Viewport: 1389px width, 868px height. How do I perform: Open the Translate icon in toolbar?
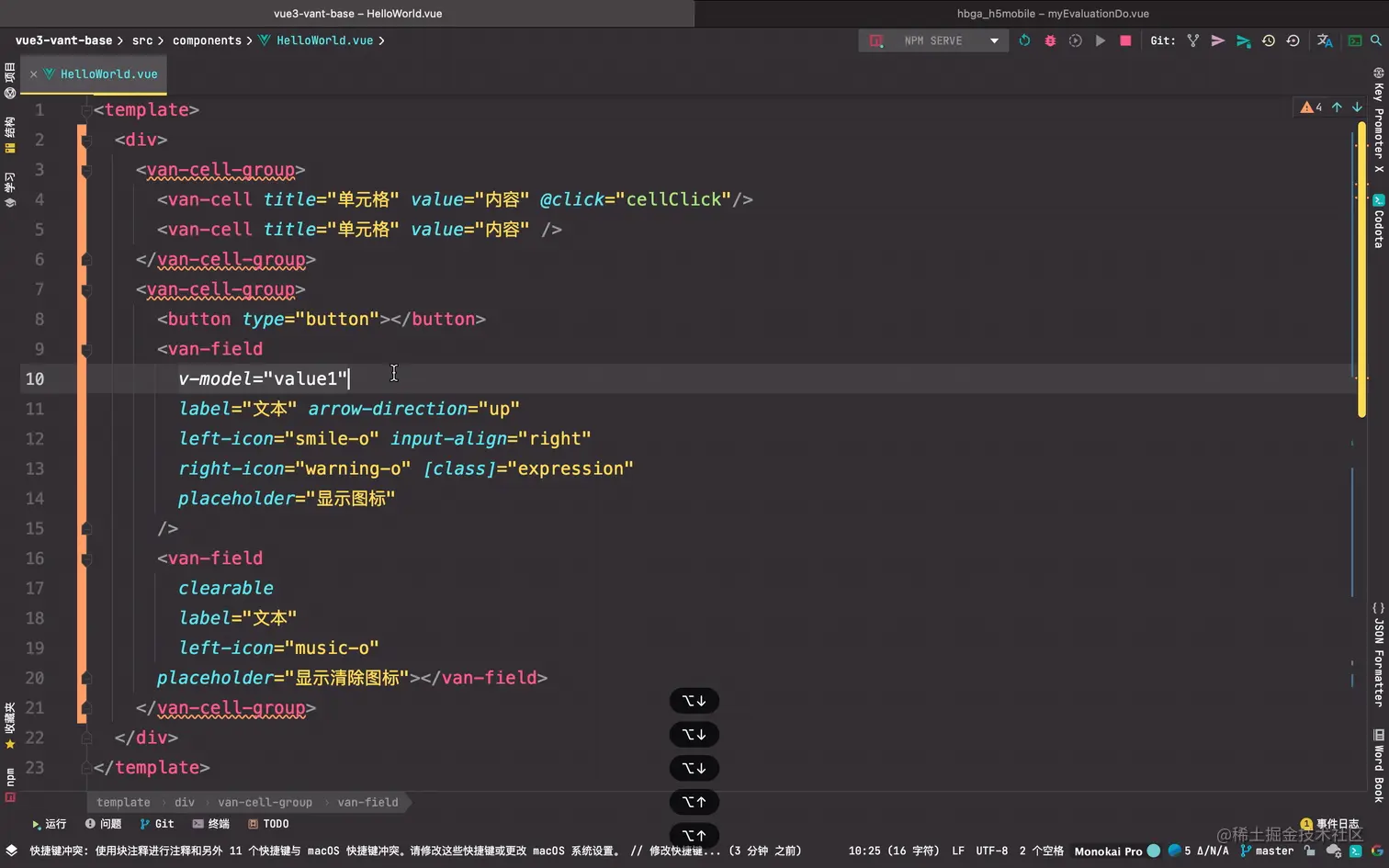tap(1325, 40)
